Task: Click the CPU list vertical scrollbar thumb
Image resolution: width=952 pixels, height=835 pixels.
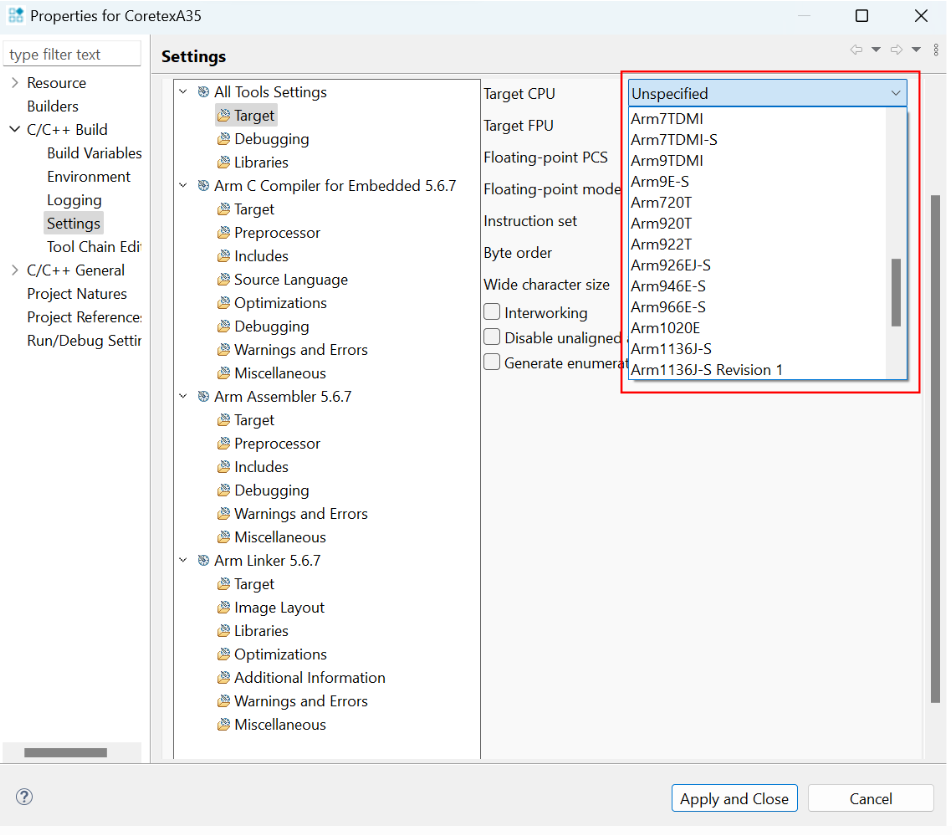Action: 896,292
